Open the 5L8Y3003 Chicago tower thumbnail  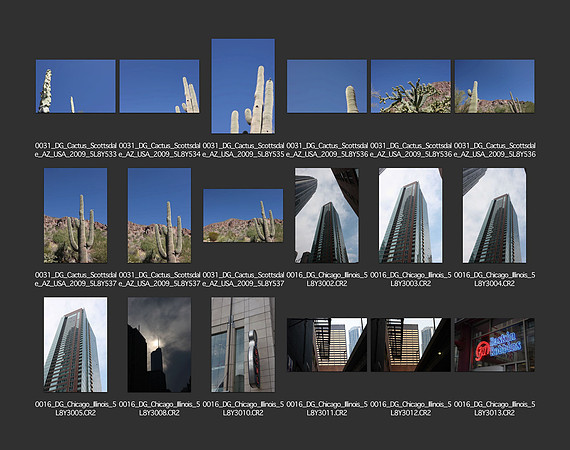click(411, 216)
